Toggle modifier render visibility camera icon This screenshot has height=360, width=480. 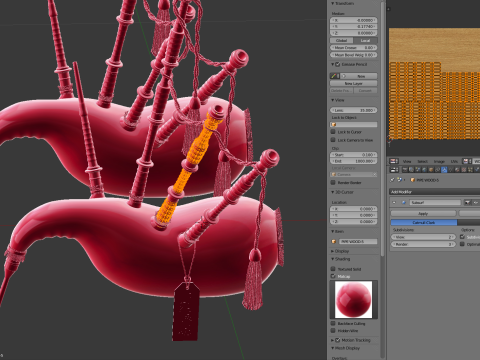tap(468, 203)
